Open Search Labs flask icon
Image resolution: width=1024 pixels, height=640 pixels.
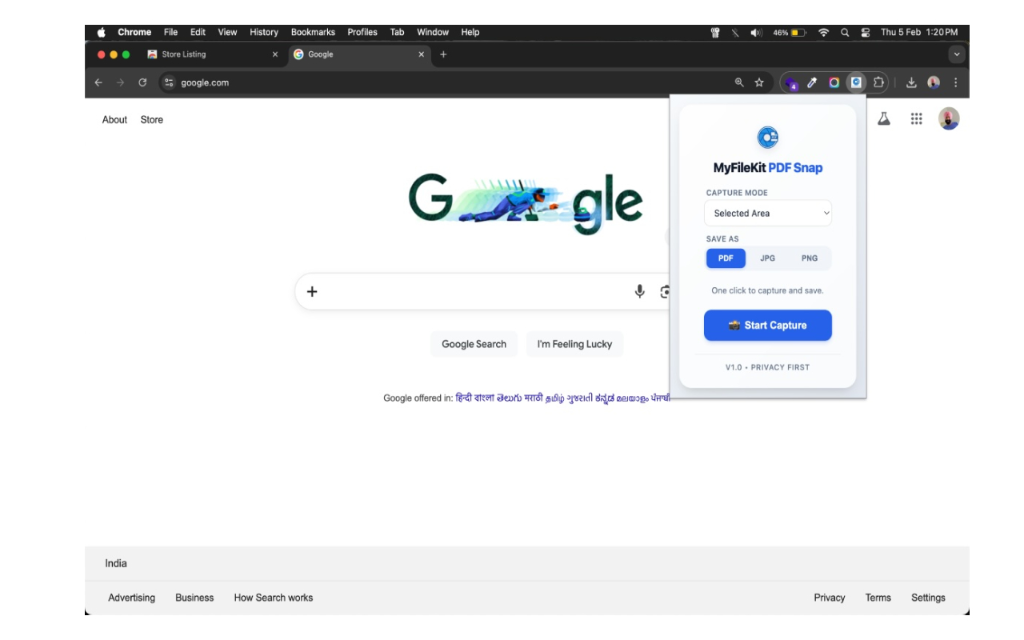click(x=884, y=119)
